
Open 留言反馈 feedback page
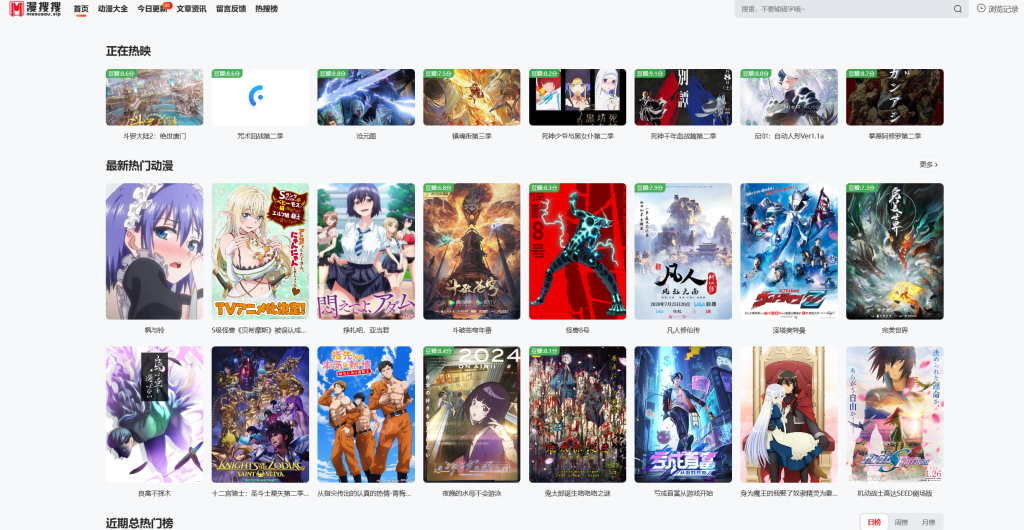pos(230,9)
